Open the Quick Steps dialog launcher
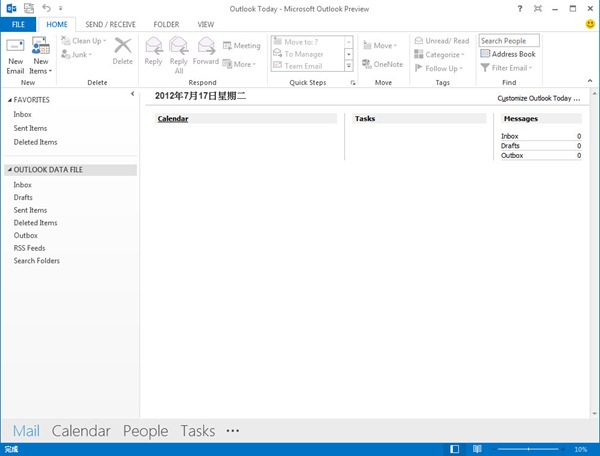 pos(353,83)
